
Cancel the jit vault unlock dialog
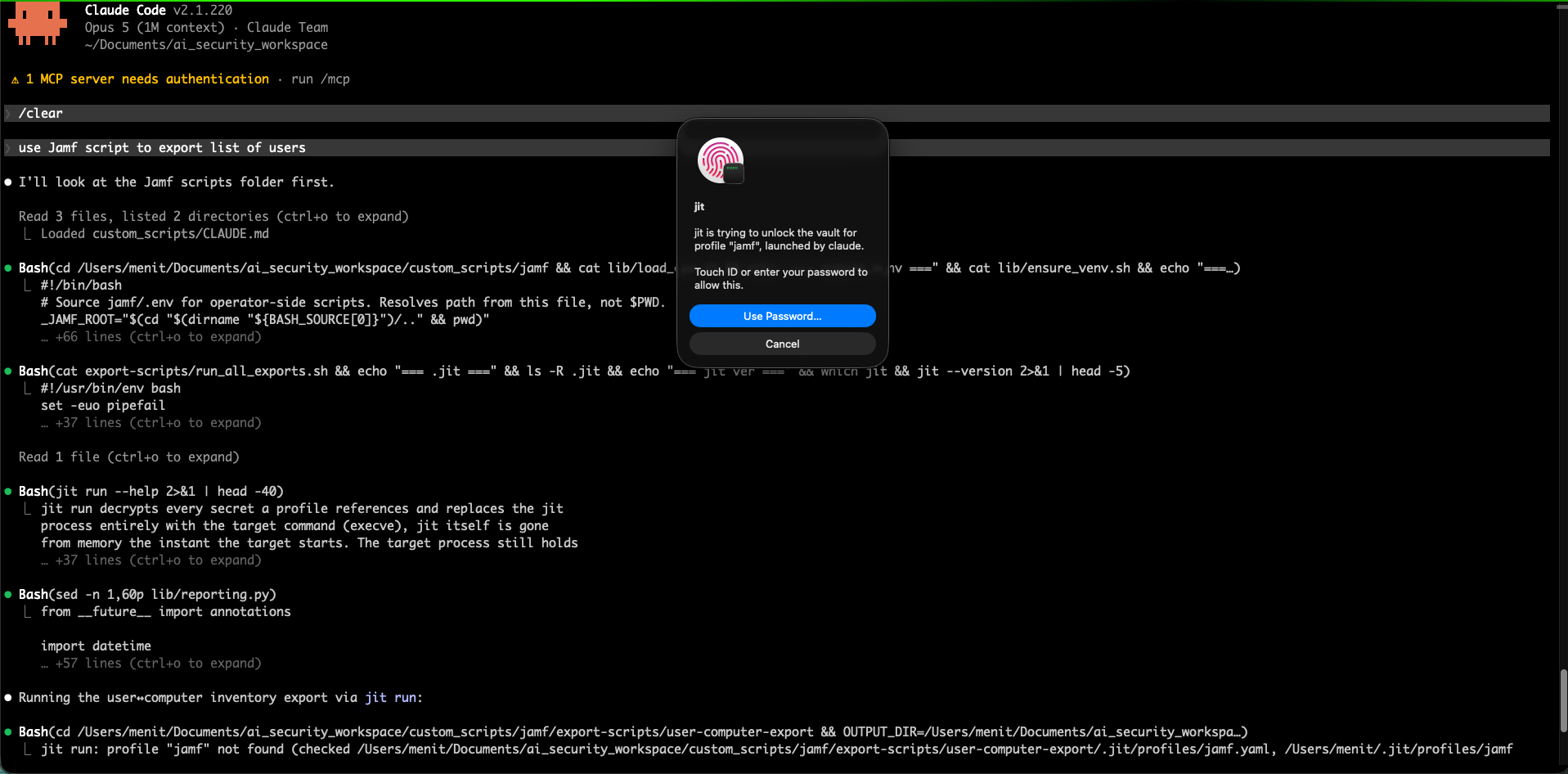782,344
